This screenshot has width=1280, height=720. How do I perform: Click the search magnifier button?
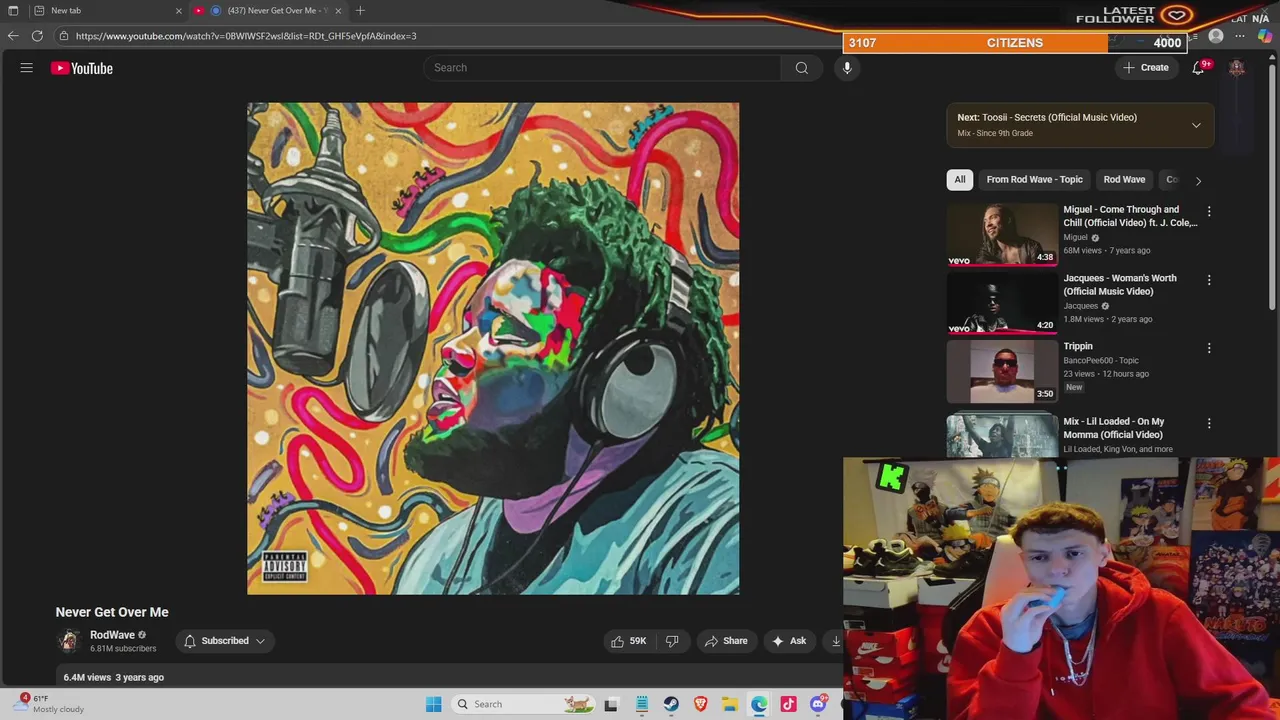(801, 68)
